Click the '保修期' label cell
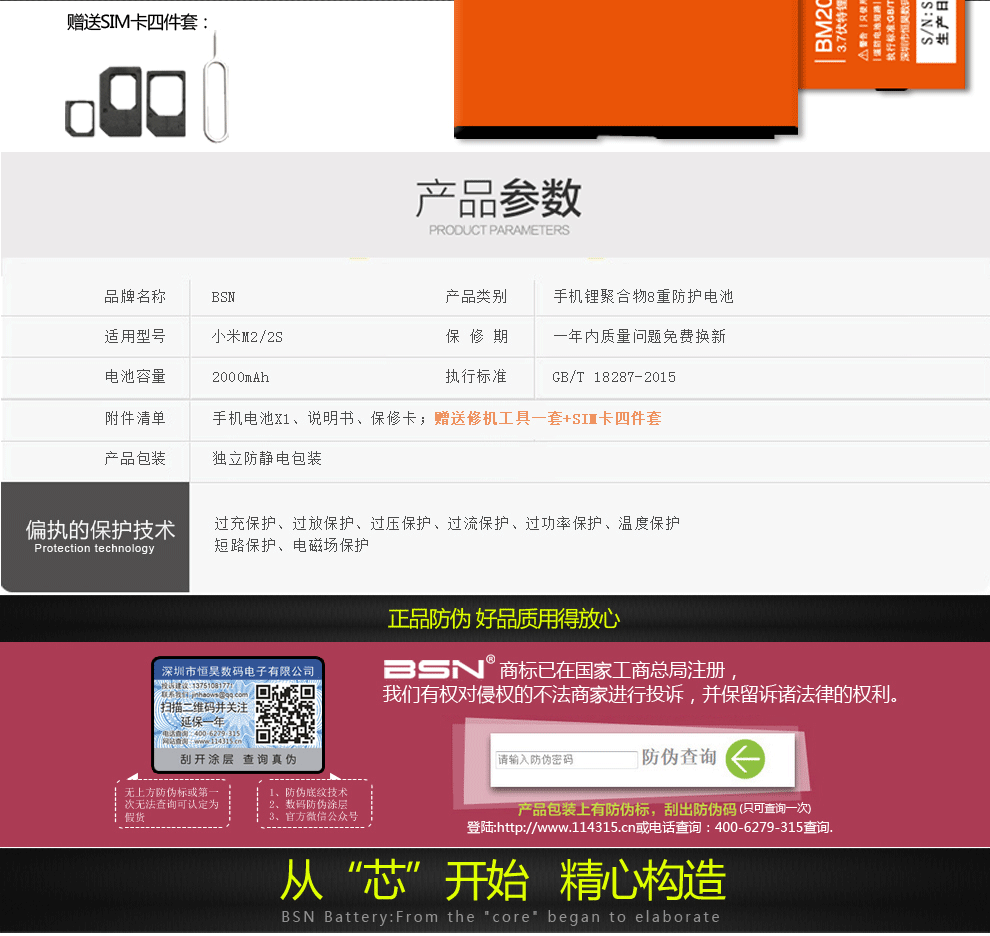 pyautogui.click(x=476, y=337)
